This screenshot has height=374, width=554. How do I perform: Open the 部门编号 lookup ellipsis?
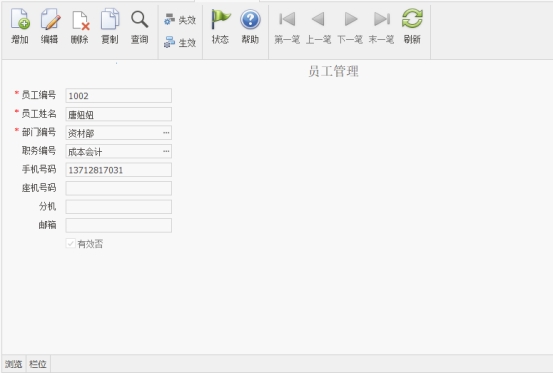tap(166, 133)
